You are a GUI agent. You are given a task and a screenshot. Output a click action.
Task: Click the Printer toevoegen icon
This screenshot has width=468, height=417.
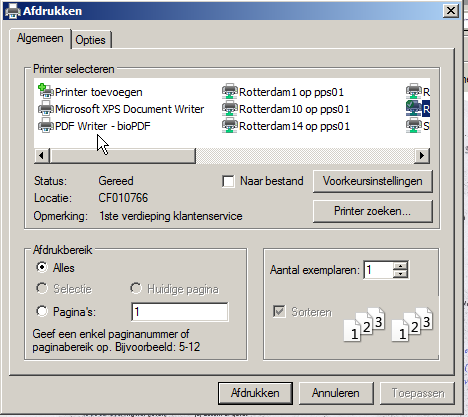[46, 91]
